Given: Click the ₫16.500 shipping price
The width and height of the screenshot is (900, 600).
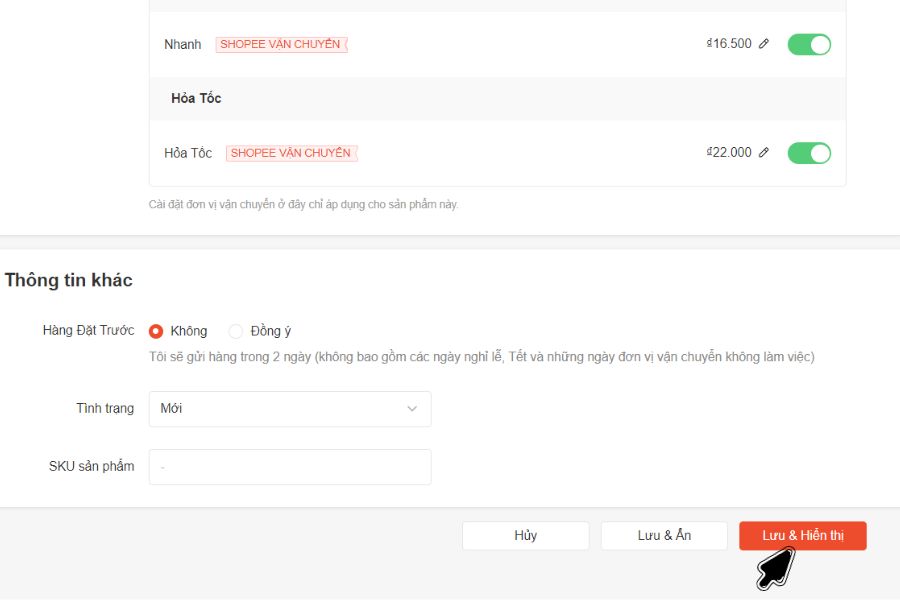Looking at the screenshot, I should pos(729,44).
